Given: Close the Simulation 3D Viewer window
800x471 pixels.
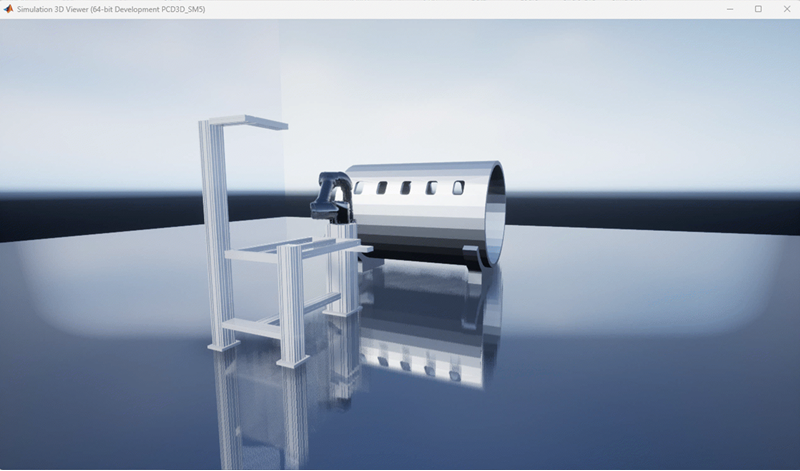Looking at the screenshot, I should click(x=786, y=9).
